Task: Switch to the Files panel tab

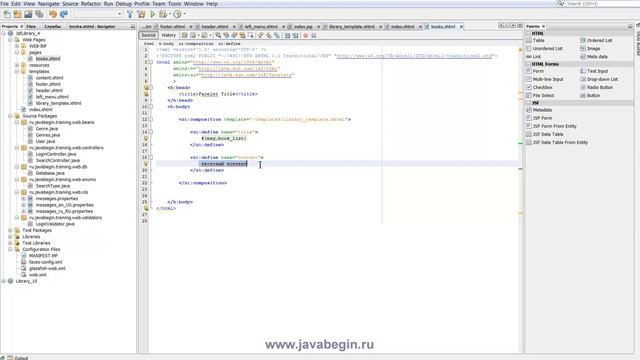Action: click(31, 27)
